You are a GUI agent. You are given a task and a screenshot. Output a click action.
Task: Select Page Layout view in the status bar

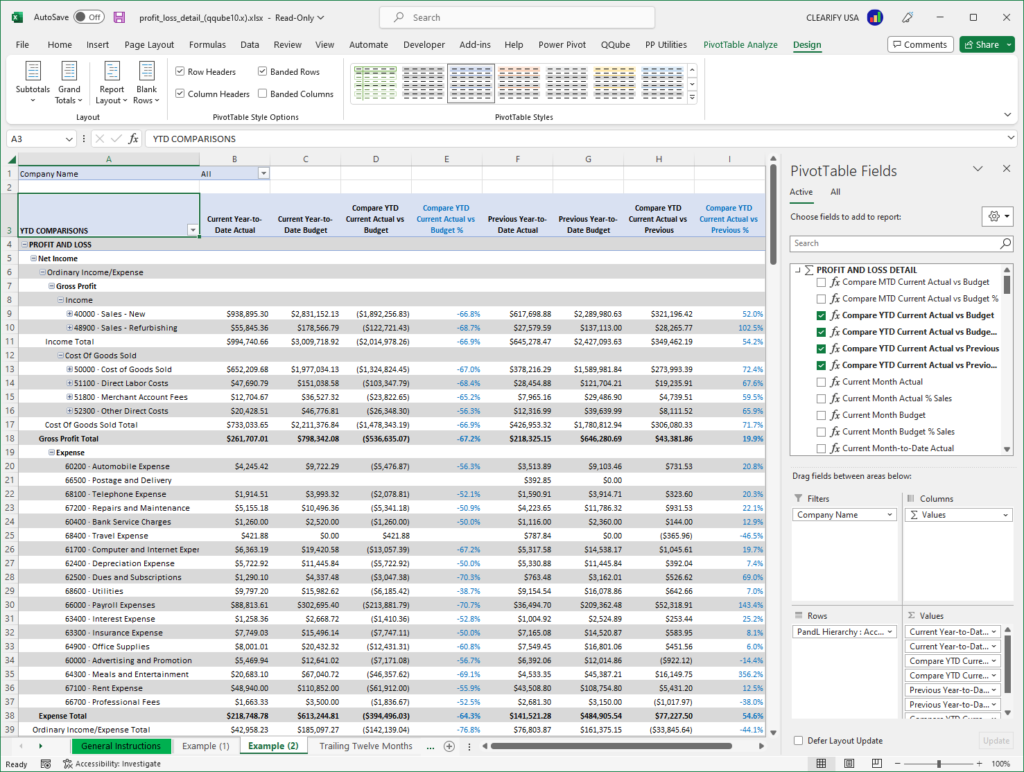848,763
